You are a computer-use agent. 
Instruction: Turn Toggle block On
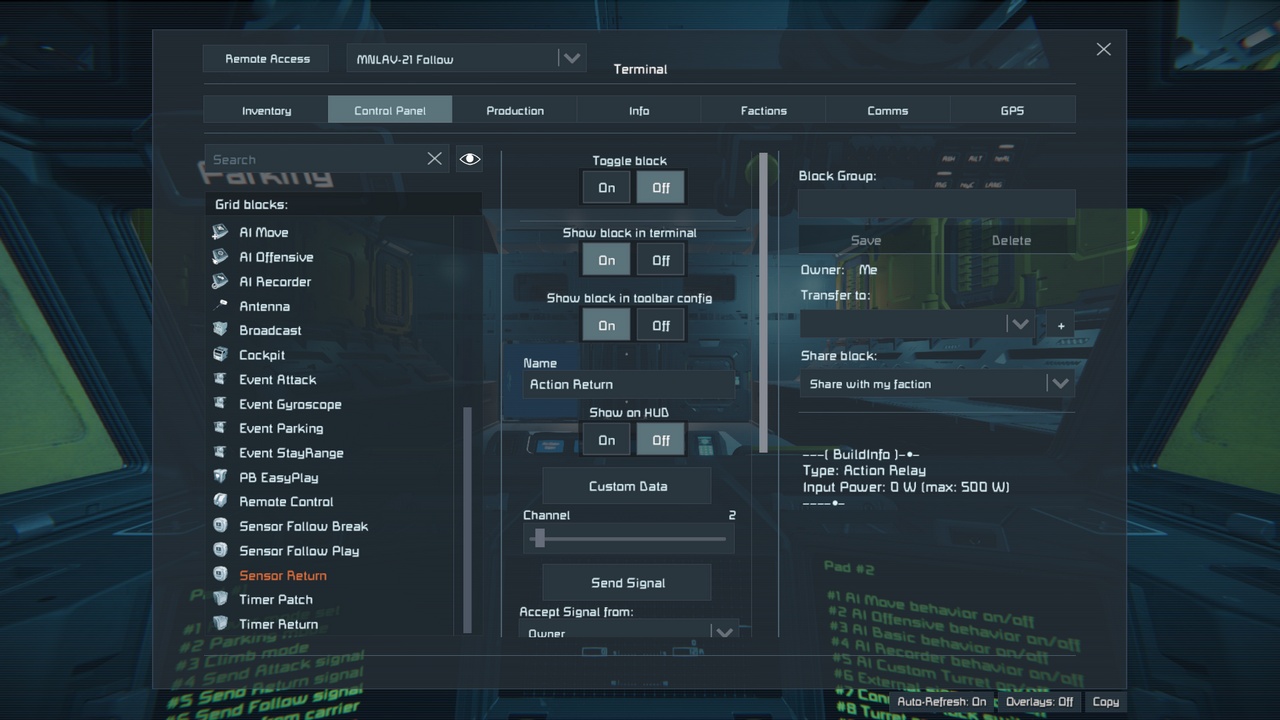(607, 188)
